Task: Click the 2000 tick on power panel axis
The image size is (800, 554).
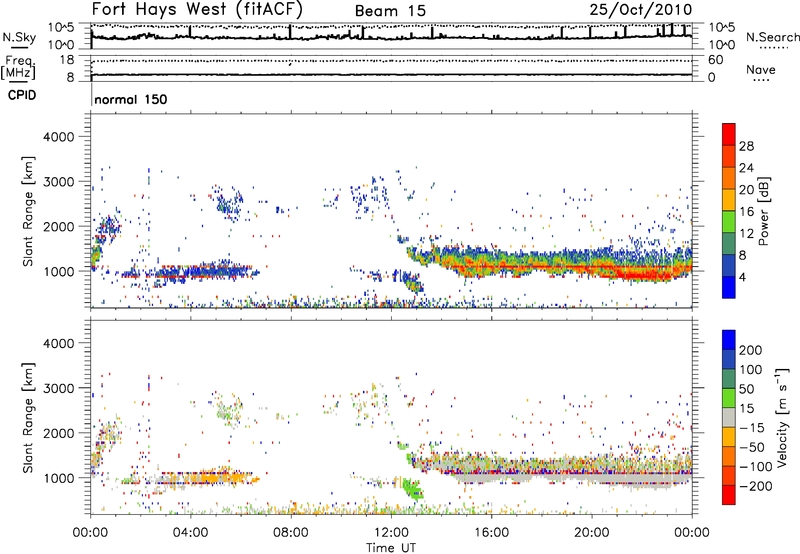Action: click(x=59, y=226)
